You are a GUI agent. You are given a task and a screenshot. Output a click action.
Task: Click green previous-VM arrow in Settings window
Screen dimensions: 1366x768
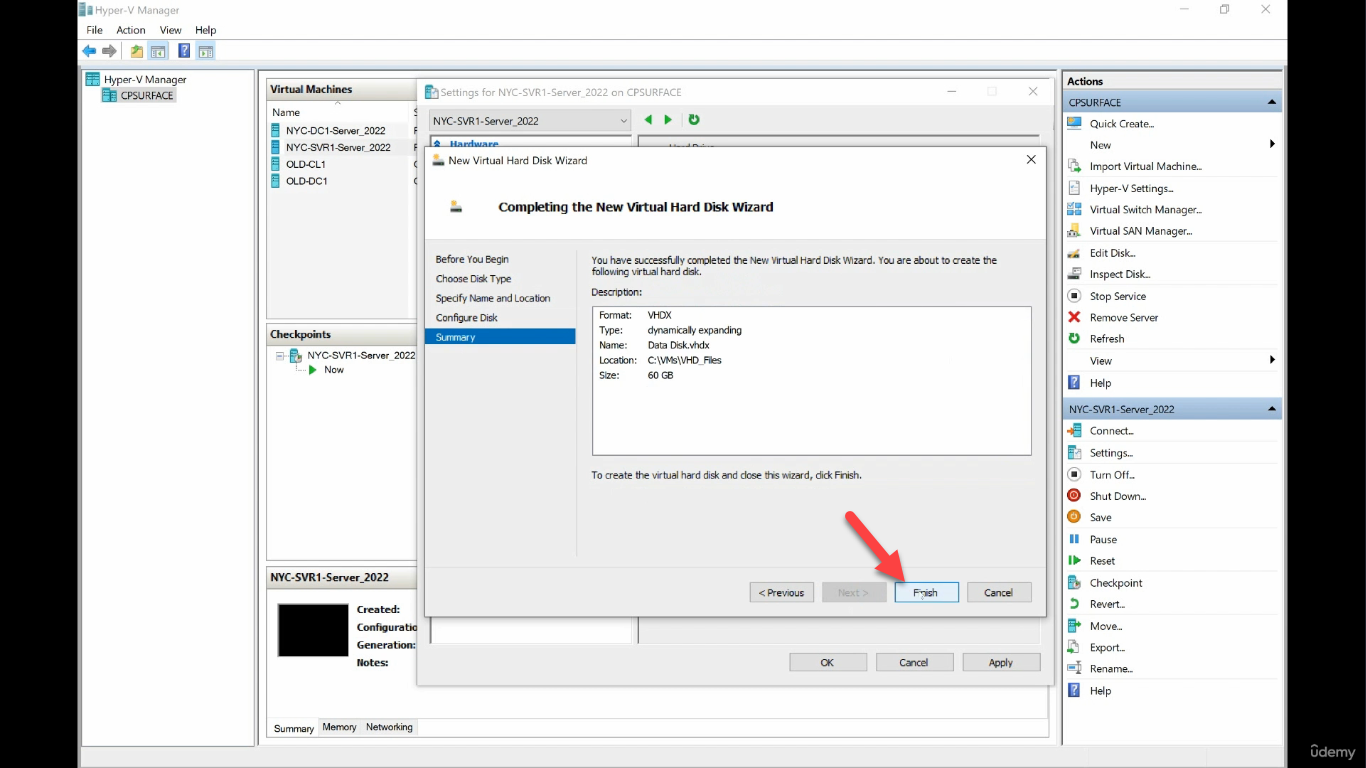click(648, 120)
